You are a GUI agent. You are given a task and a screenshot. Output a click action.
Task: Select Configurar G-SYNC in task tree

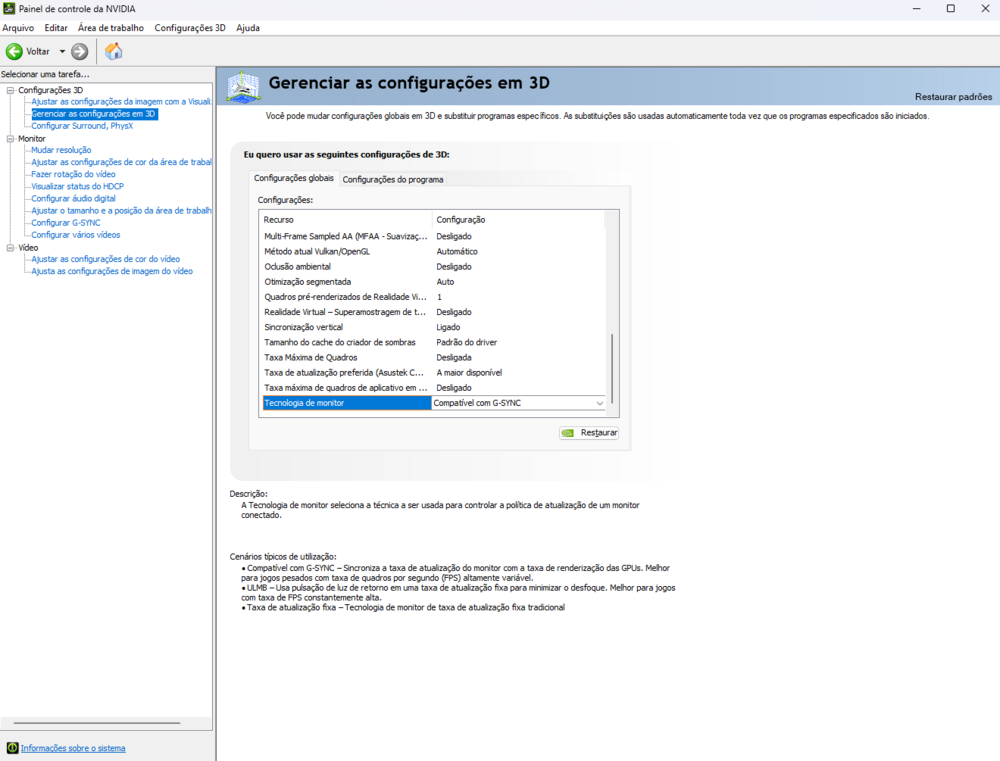[x=65, y=222]
